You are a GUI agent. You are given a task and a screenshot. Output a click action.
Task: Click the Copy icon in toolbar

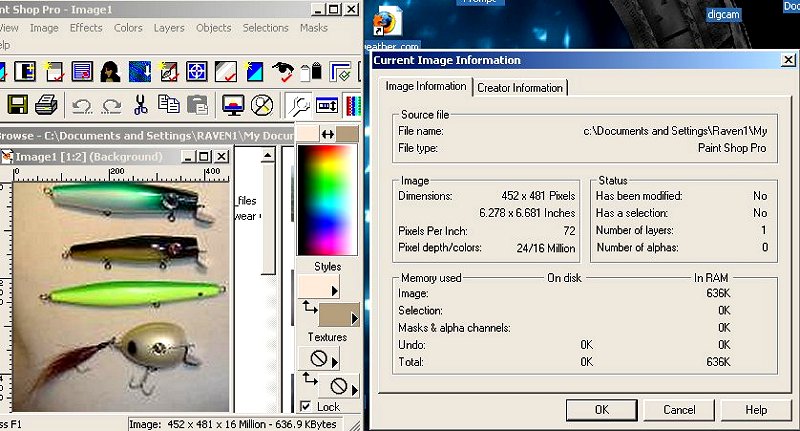(x=170, y=105)
